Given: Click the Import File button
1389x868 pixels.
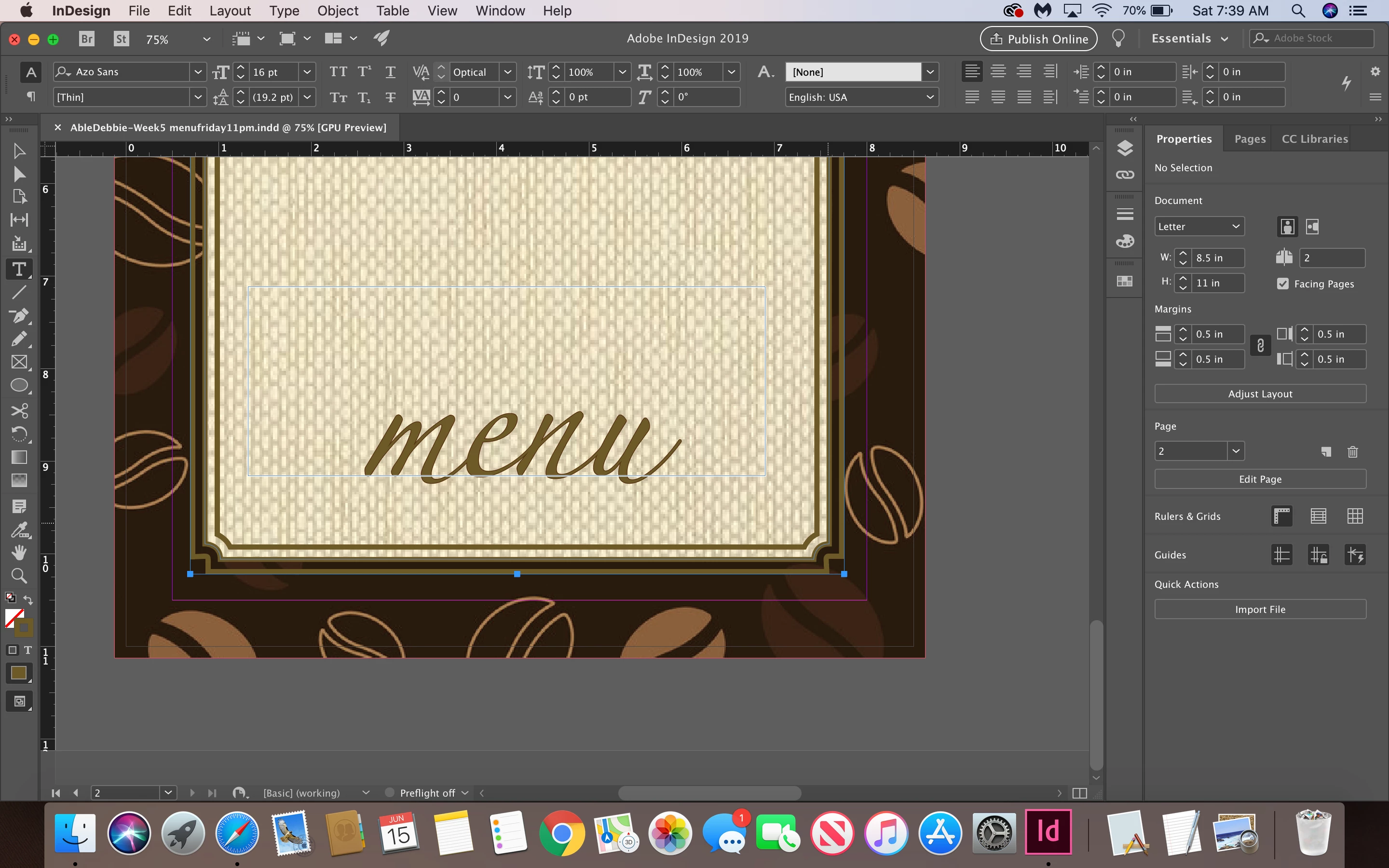Looking at the screenshot, I should [x=1260, y=609].
